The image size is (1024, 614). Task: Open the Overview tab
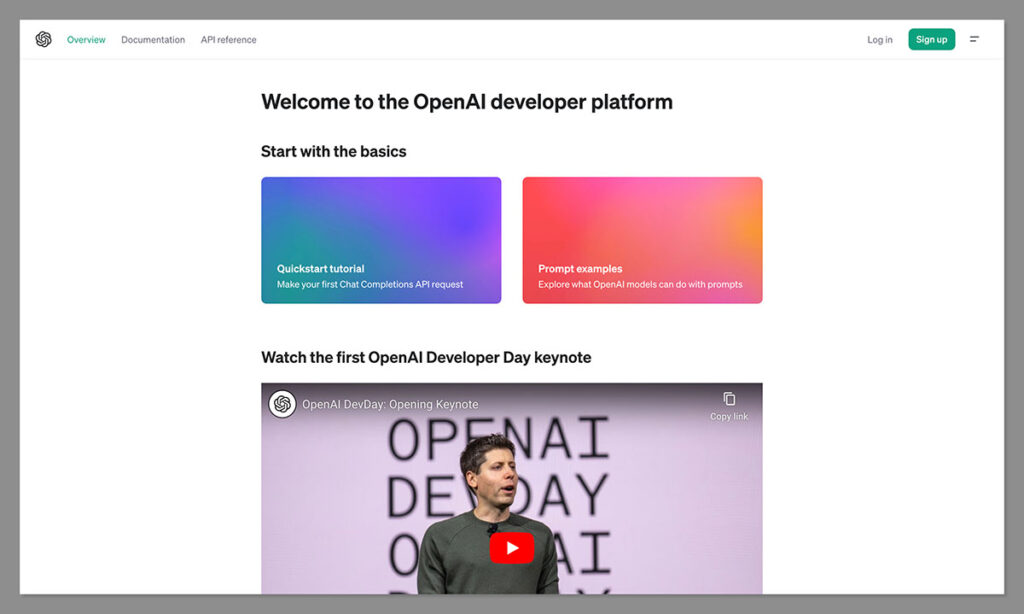click(x=86, y=40)
